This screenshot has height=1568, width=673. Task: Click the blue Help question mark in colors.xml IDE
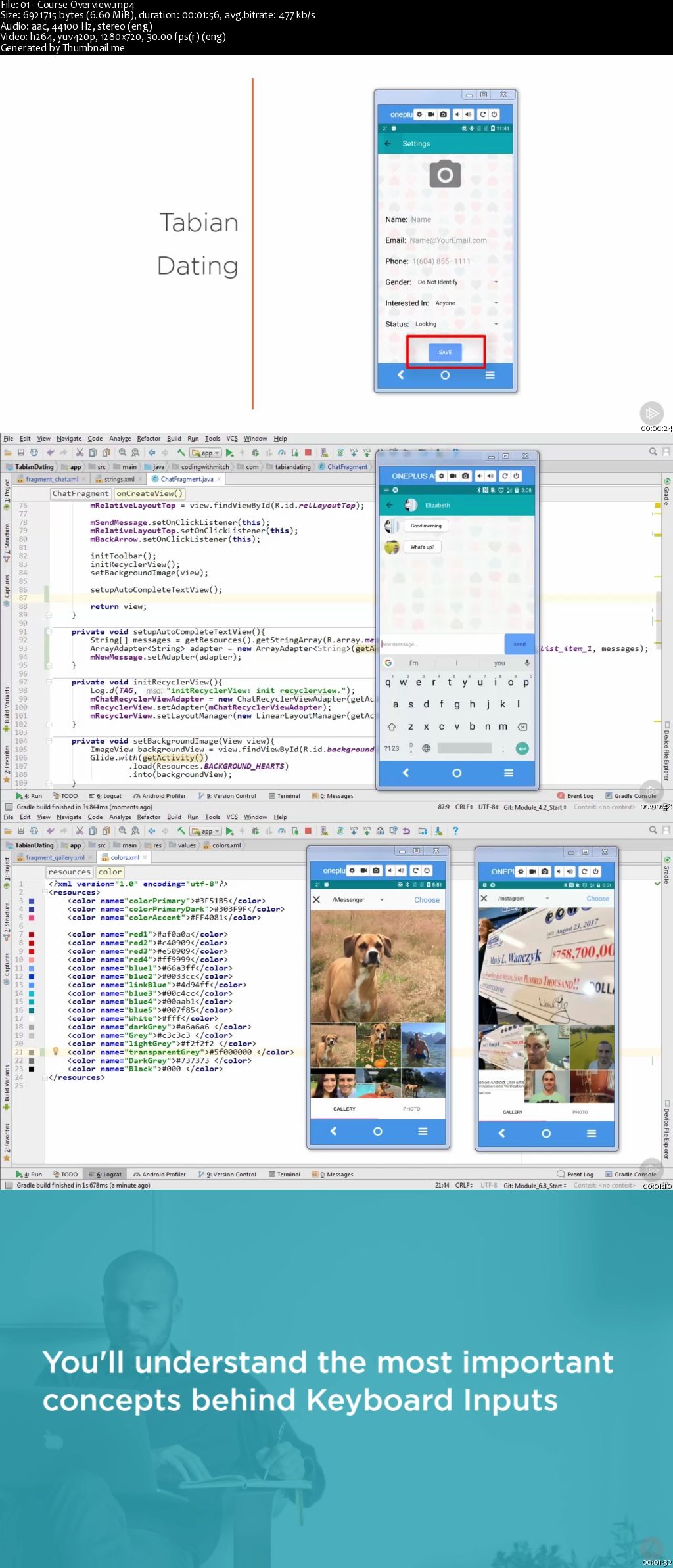455,831
